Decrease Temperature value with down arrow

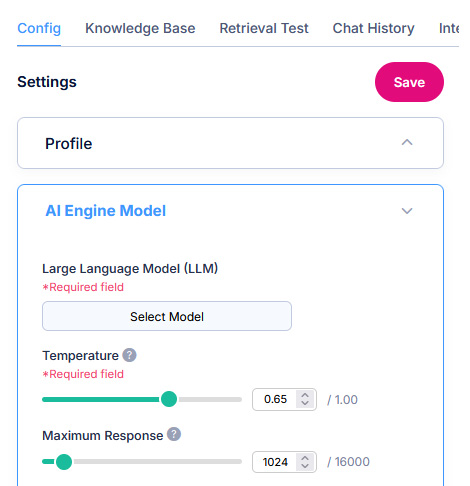coord(305,403)
